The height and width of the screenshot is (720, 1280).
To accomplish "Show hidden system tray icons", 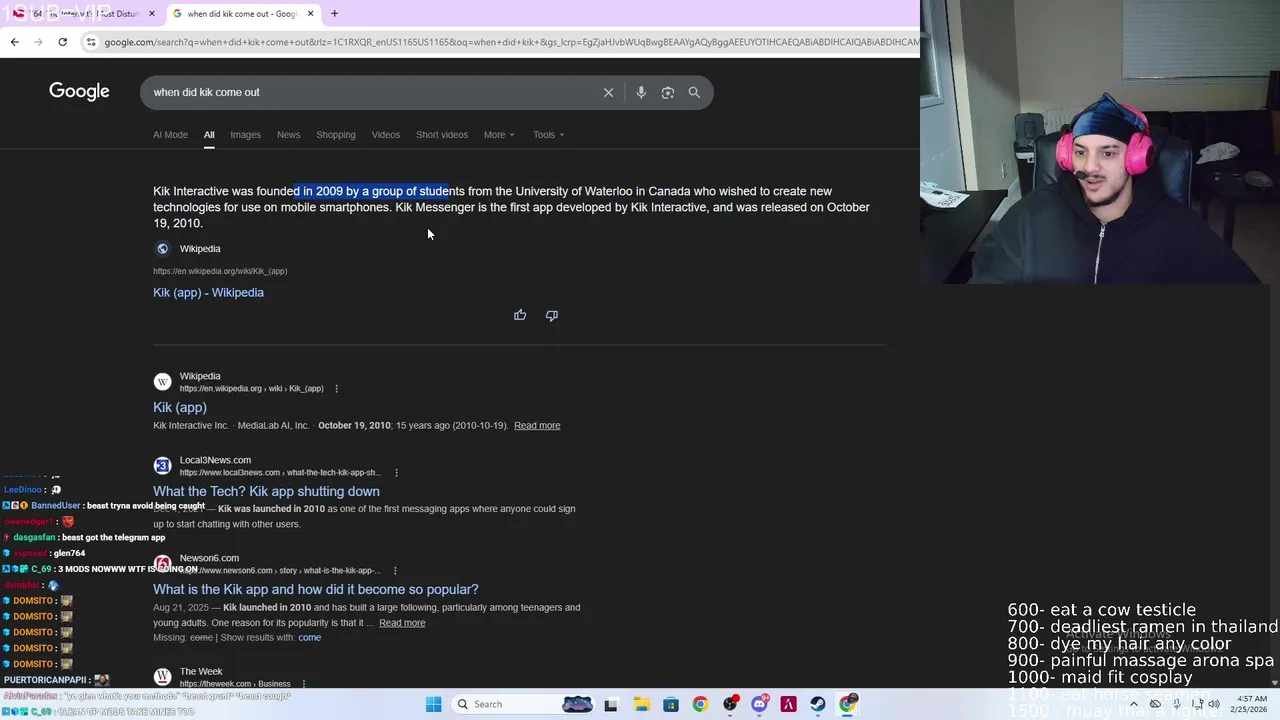I will pyautogui.click(x=1133, y=704).
